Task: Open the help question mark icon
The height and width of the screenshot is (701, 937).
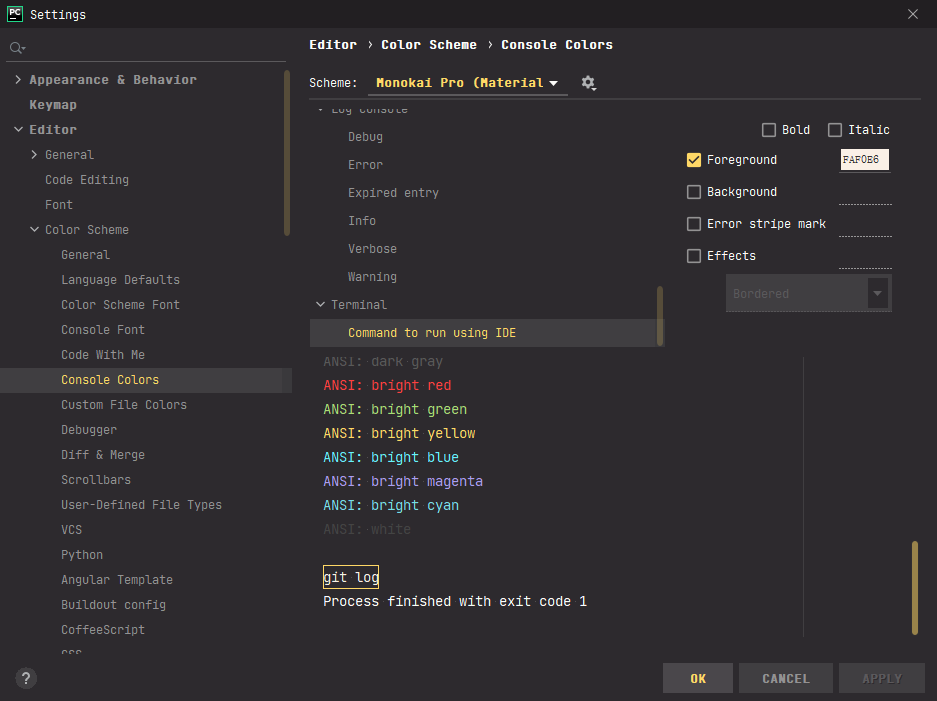Action: [x=27, y=678]
